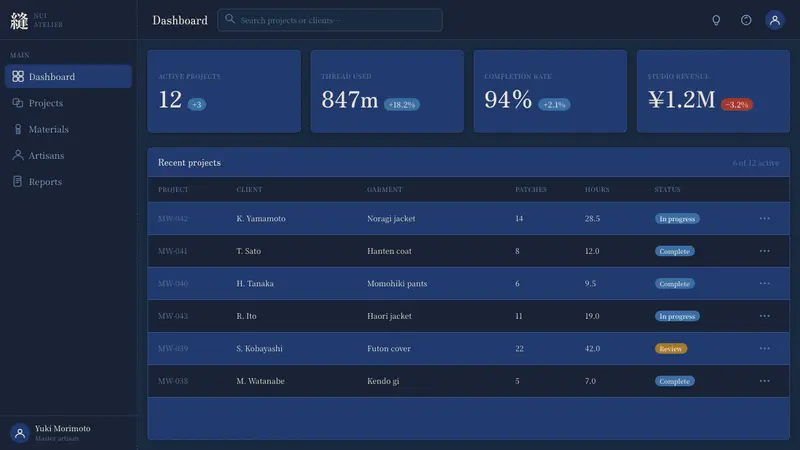Open the Artisans page
This screenshot has width=800, height=450.
click(68, 156)
